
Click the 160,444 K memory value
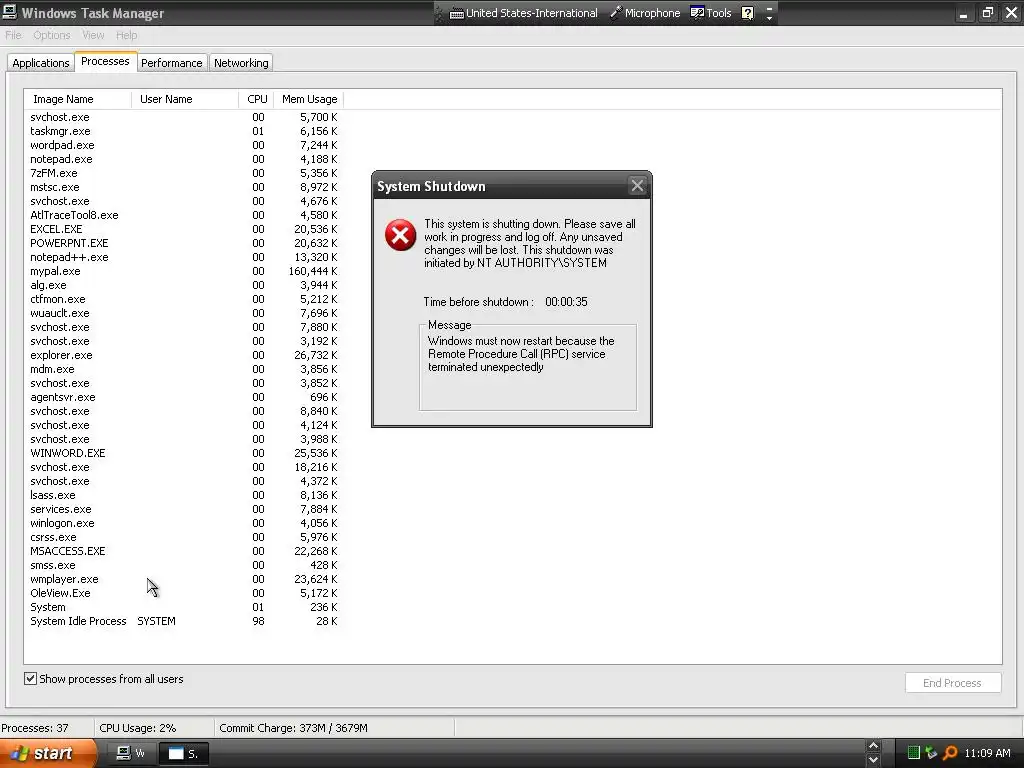pos(313,271)
